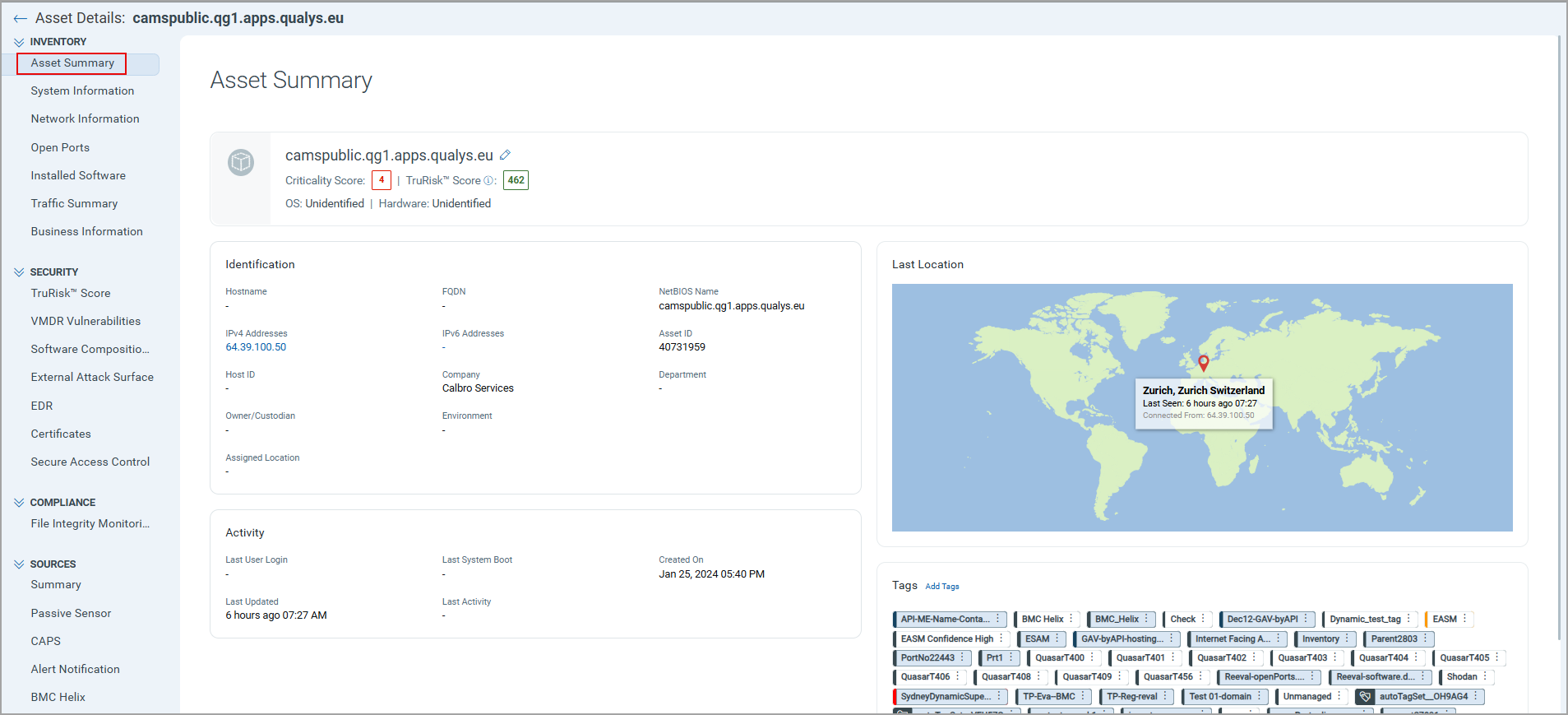Open kebab menu on QuasarT400 tag
1568x715 pixels.
click(x=1092, y=657)
